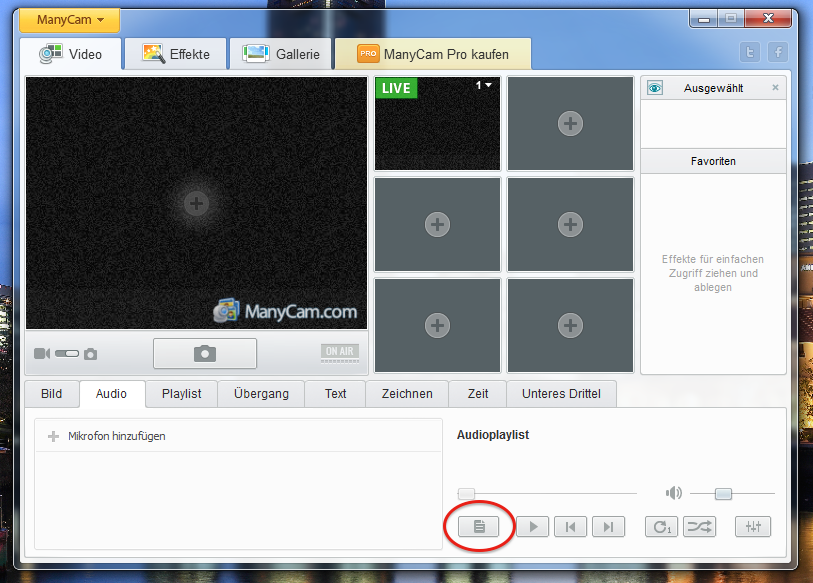Open the ManyCam main menu dropdown
Viewport: 813px width, 583px height.
69,20
